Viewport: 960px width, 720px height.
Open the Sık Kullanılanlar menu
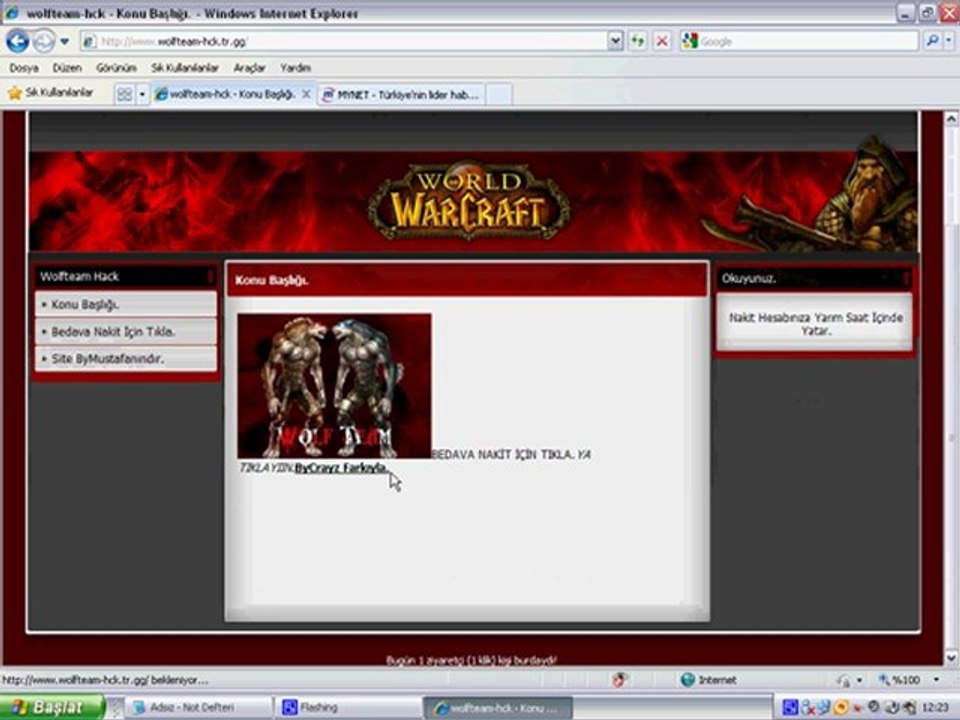[185, 68]
